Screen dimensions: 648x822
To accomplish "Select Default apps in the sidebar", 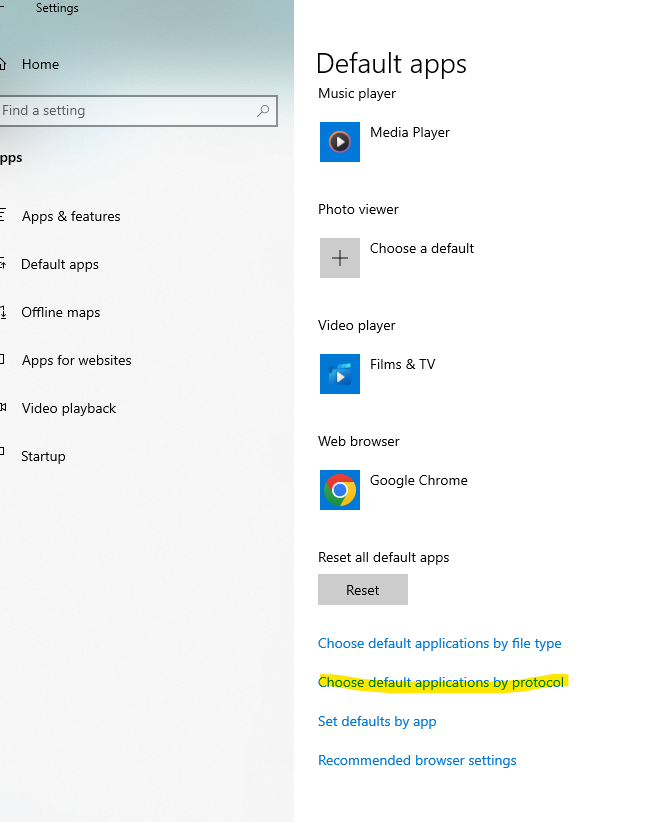I will point(60,264).
